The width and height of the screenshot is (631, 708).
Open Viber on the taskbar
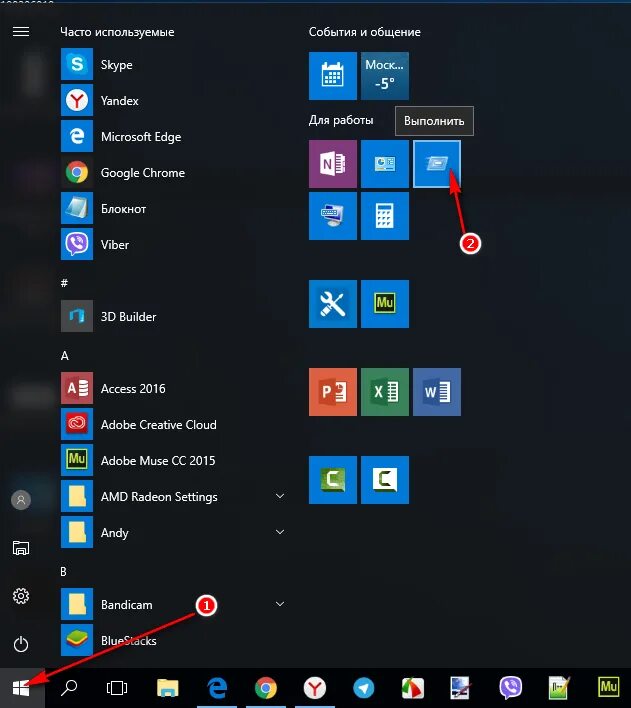(511, 688)
